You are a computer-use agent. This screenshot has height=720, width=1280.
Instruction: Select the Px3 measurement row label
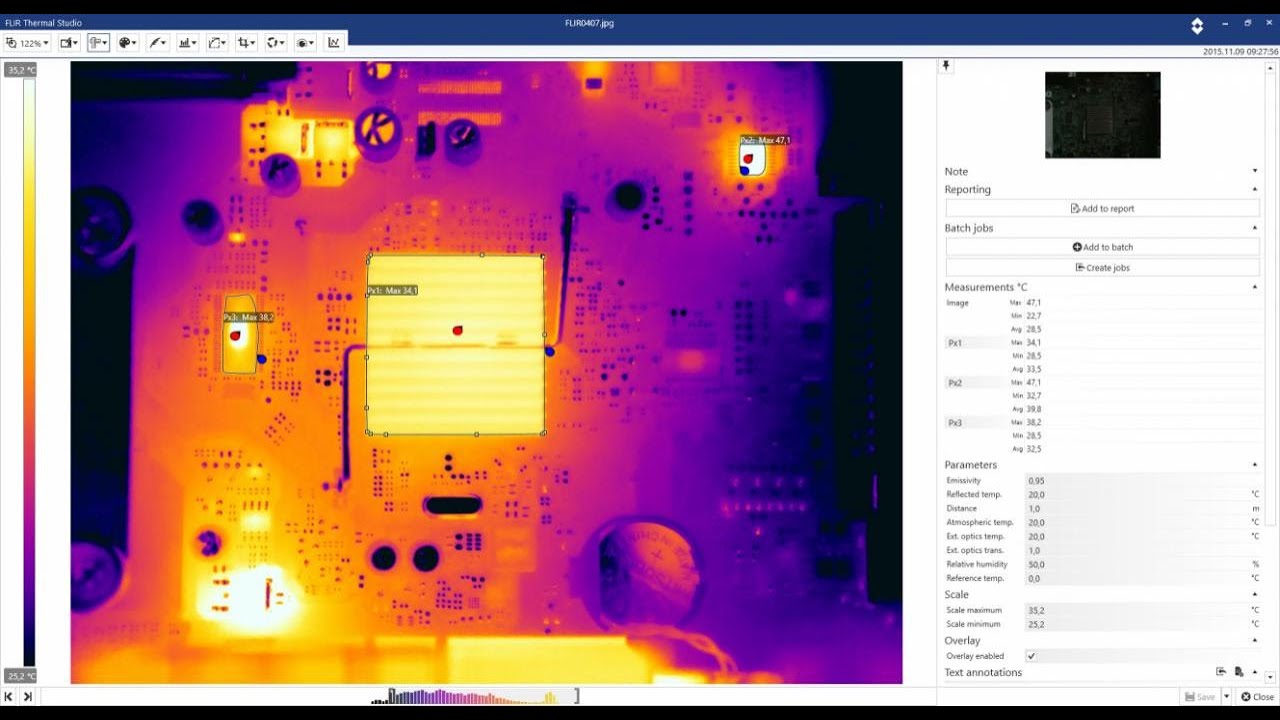[955, 423]
